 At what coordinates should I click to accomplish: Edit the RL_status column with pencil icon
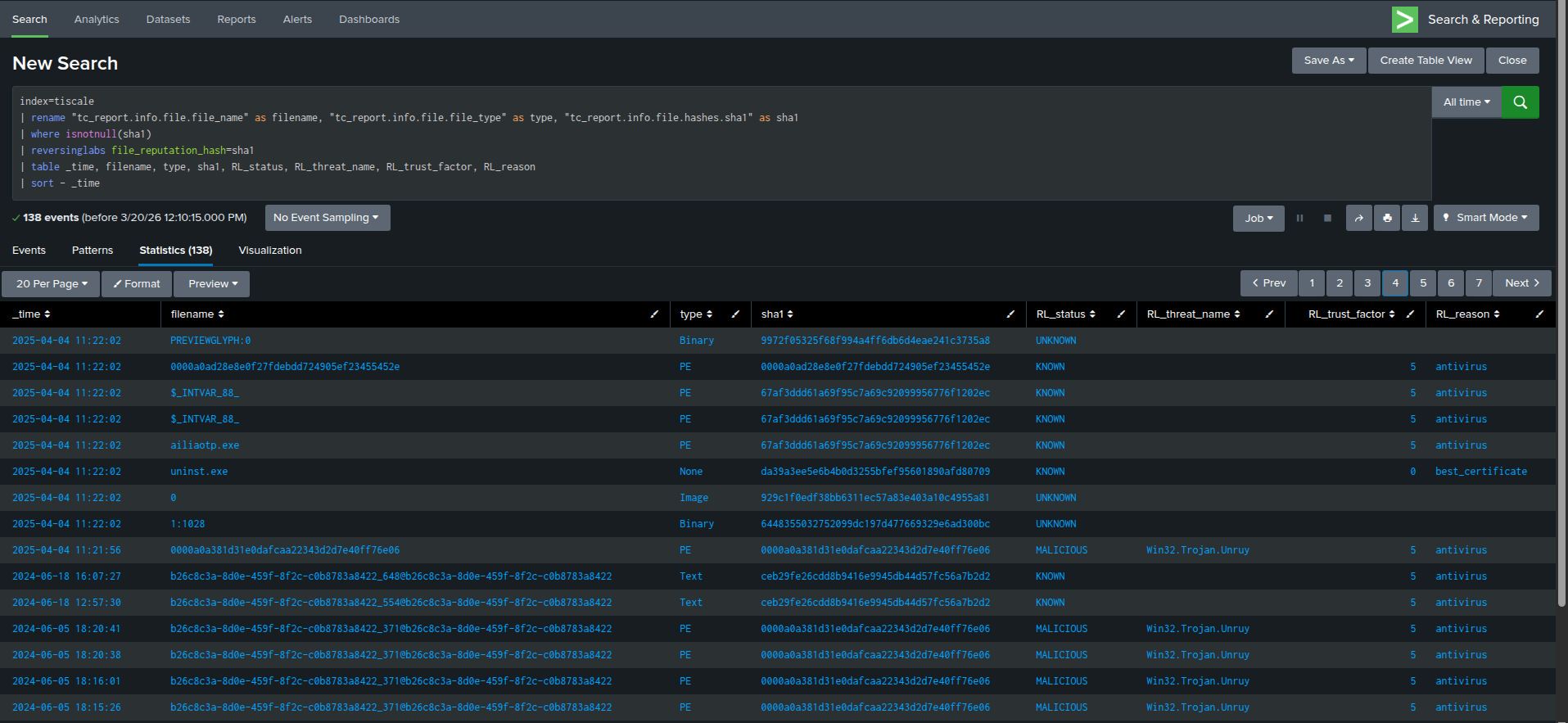pos(1121,314)
